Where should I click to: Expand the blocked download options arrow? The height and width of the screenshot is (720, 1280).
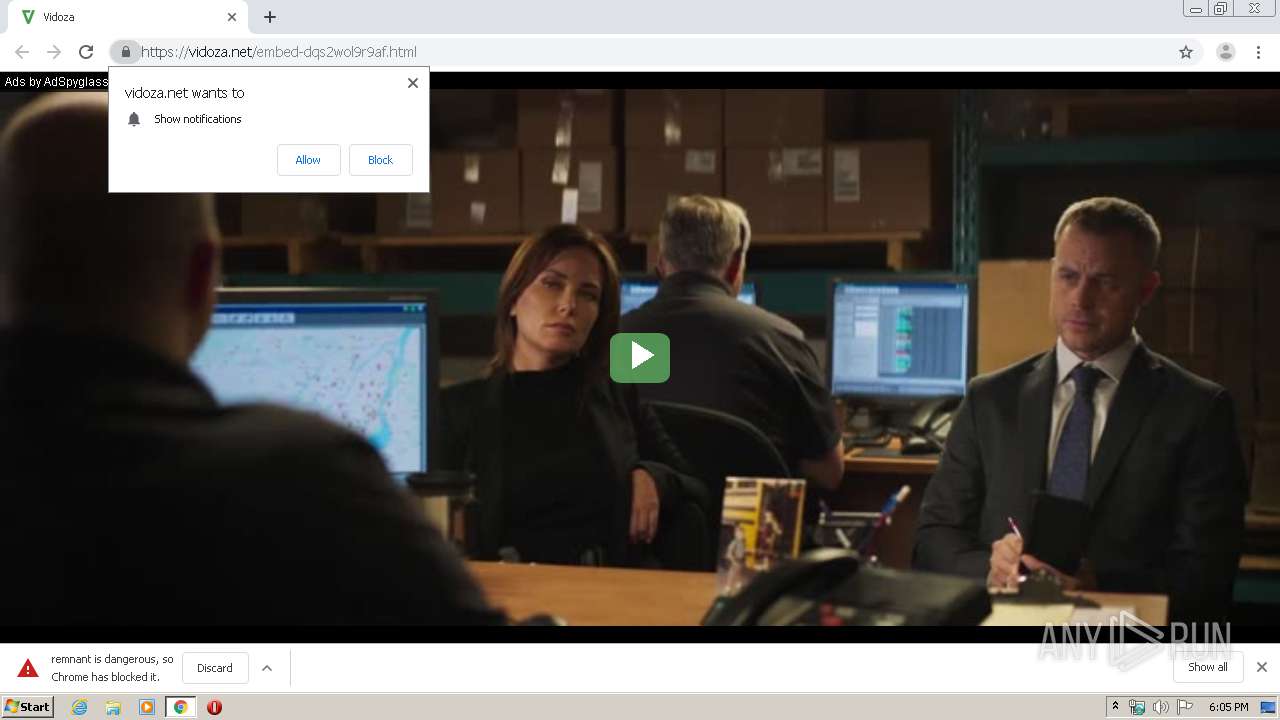(267, 668)
